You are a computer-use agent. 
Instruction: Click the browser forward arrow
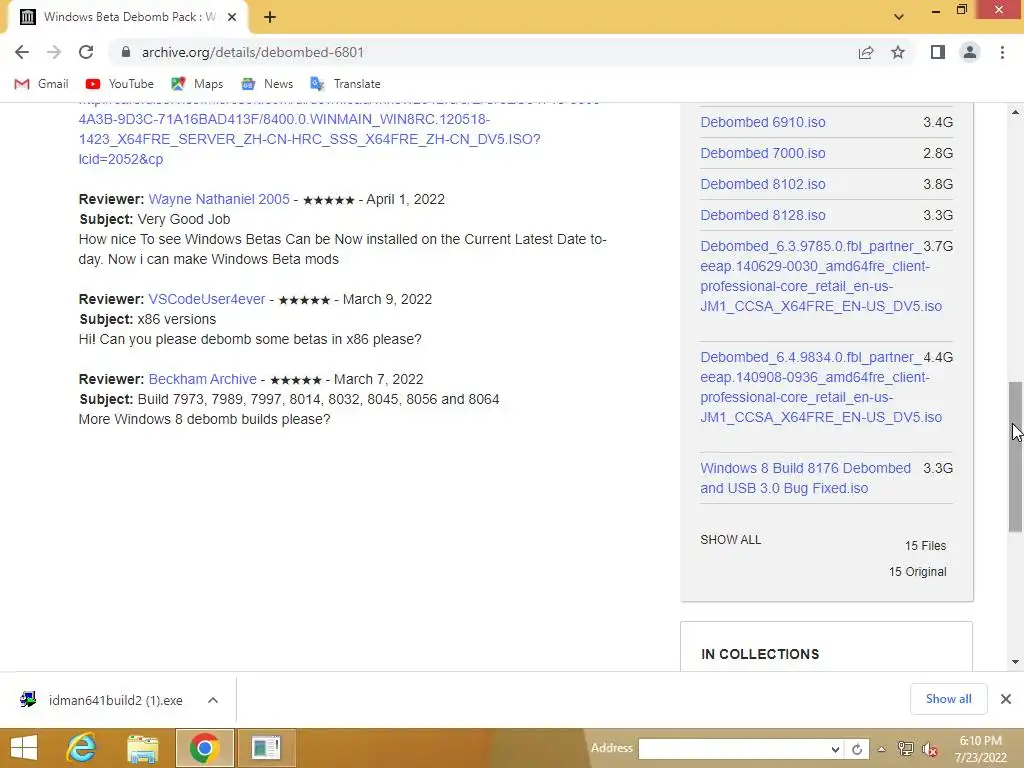point(54,52)
